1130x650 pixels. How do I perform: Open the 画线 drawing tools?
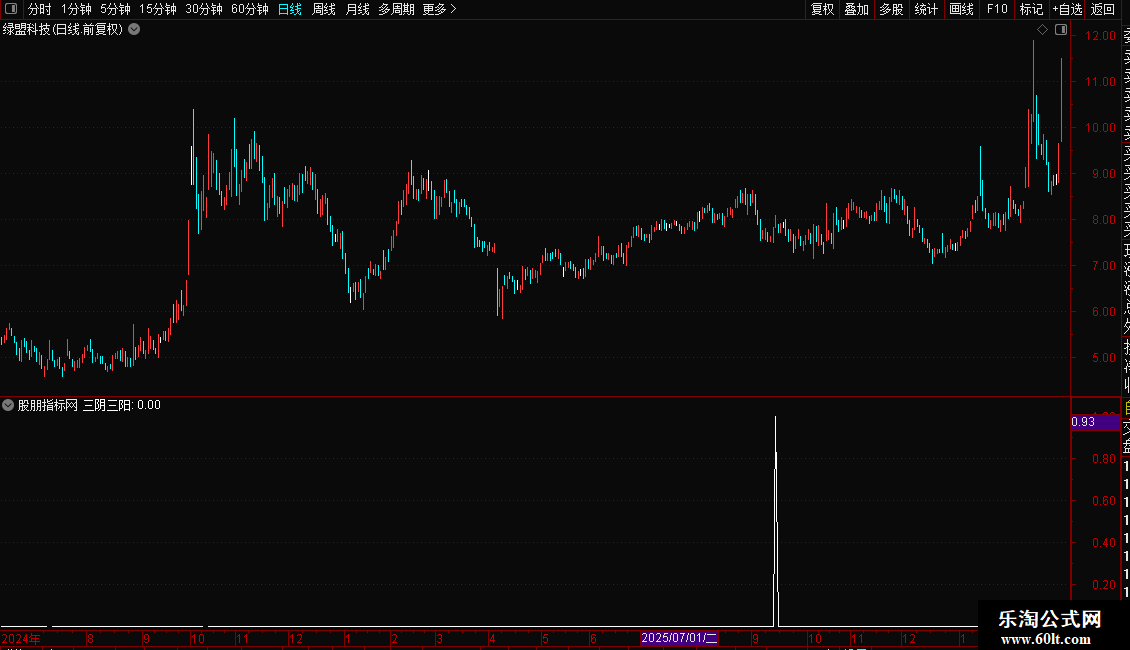pos(961,9)
